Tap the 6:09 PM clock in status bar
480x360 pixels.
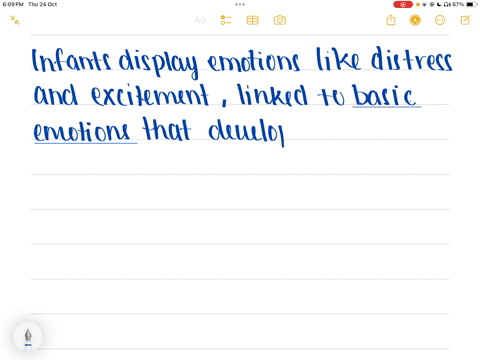coord(13,4)
